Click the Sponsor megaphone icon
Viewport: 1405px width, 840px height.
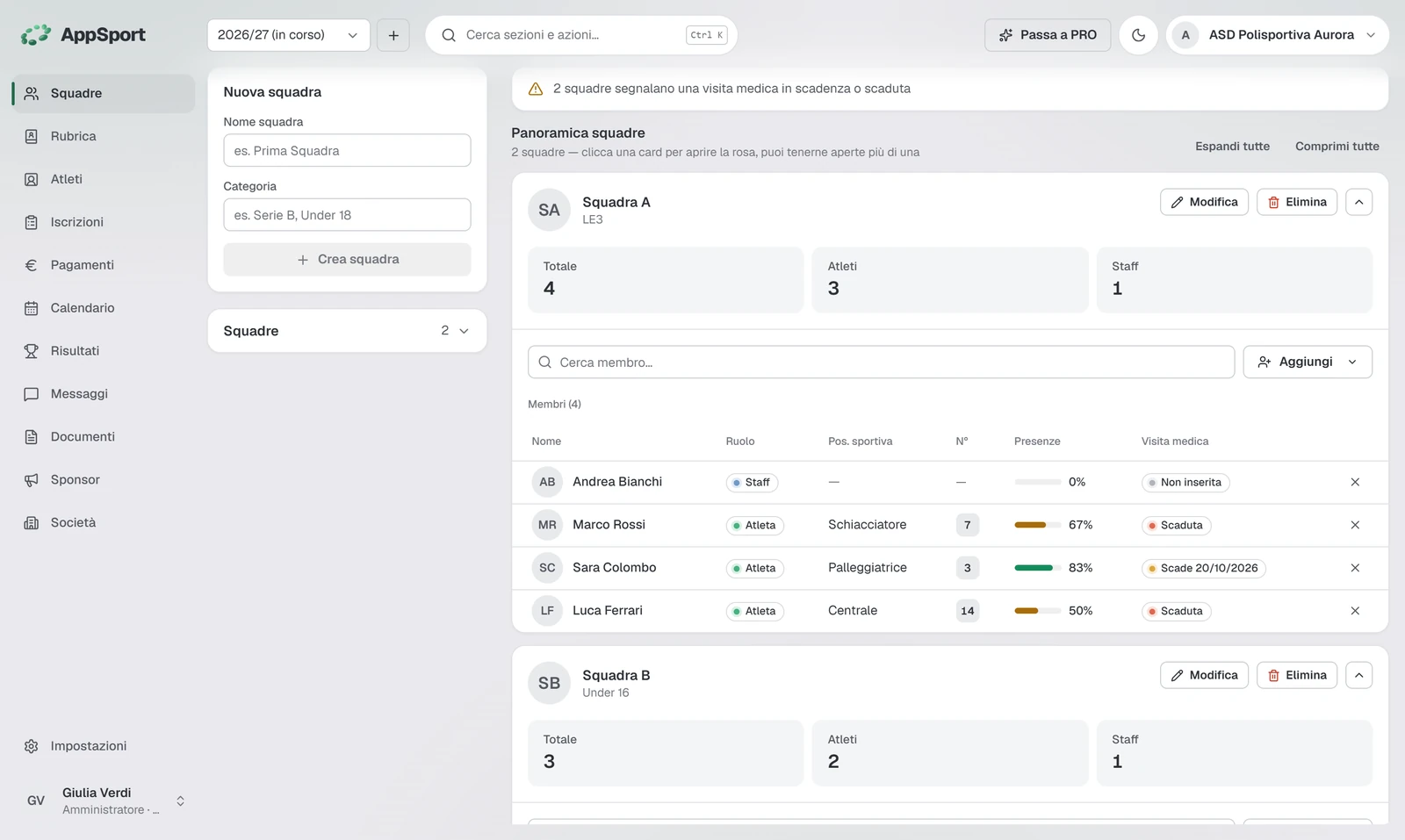point(32,480)
